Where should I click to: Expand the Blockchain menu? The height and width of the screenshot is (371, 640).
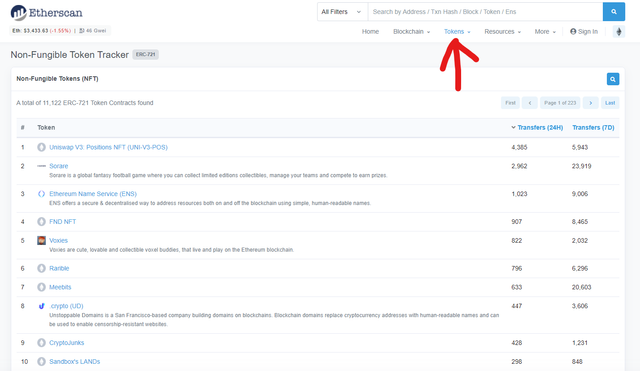pyautogui.click(x=411, y=31)
